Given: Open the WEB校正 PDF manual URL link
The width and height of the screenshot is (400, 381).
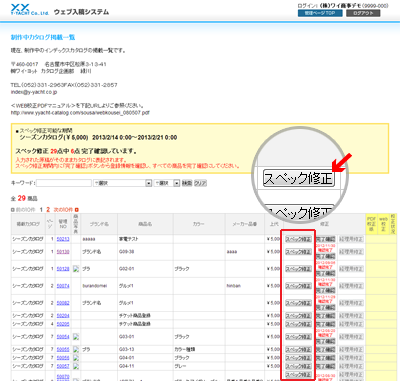Looking at the screenshot, I should click(x=80, y=113).
